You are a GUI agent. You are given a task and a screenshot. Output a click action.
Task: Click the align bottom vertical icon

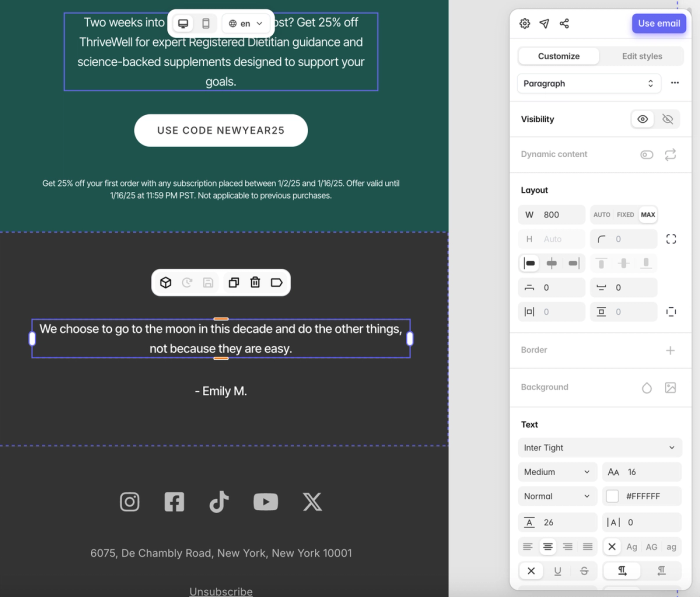tap(646, 263)
